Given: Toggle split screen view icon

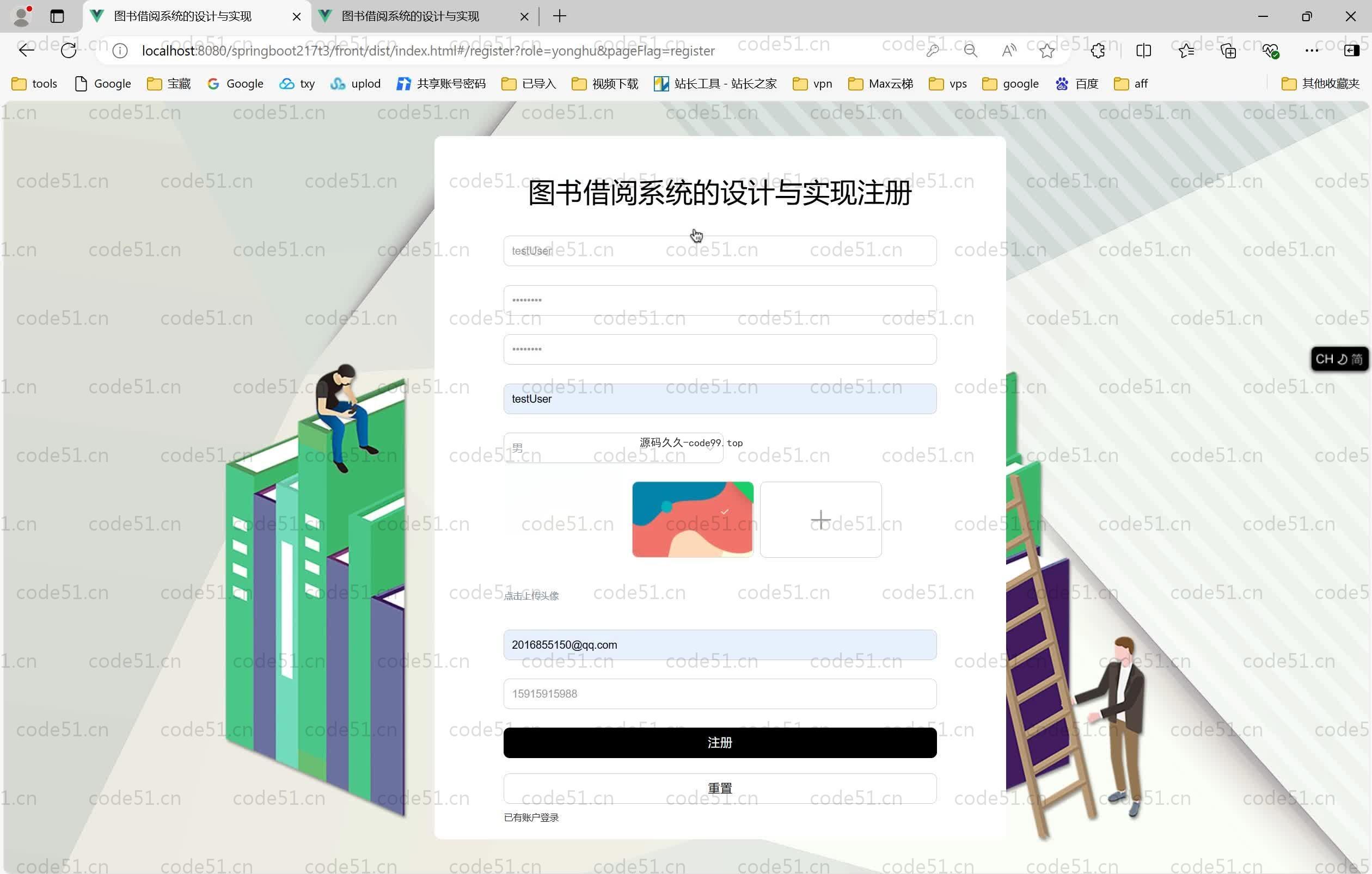Looking at the screenshot, I should (x=1143, y=51).
